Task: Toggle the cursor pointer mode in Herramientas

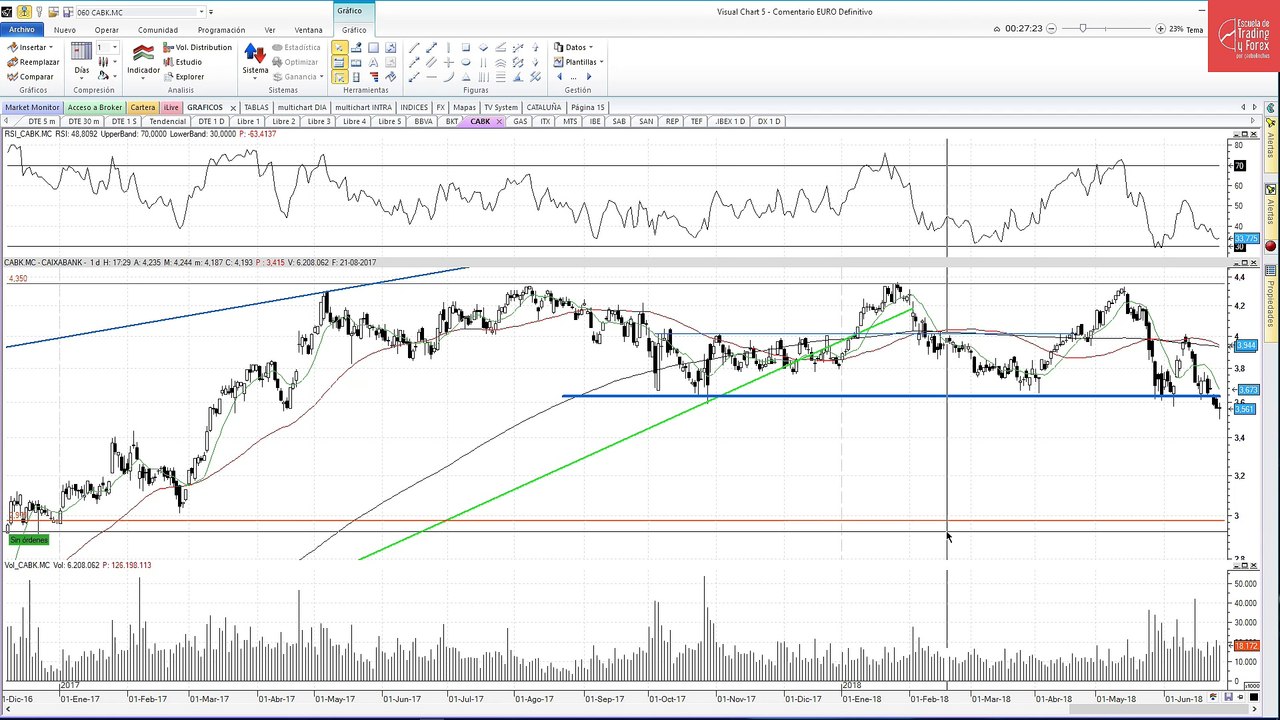Action: click(339, 47)
